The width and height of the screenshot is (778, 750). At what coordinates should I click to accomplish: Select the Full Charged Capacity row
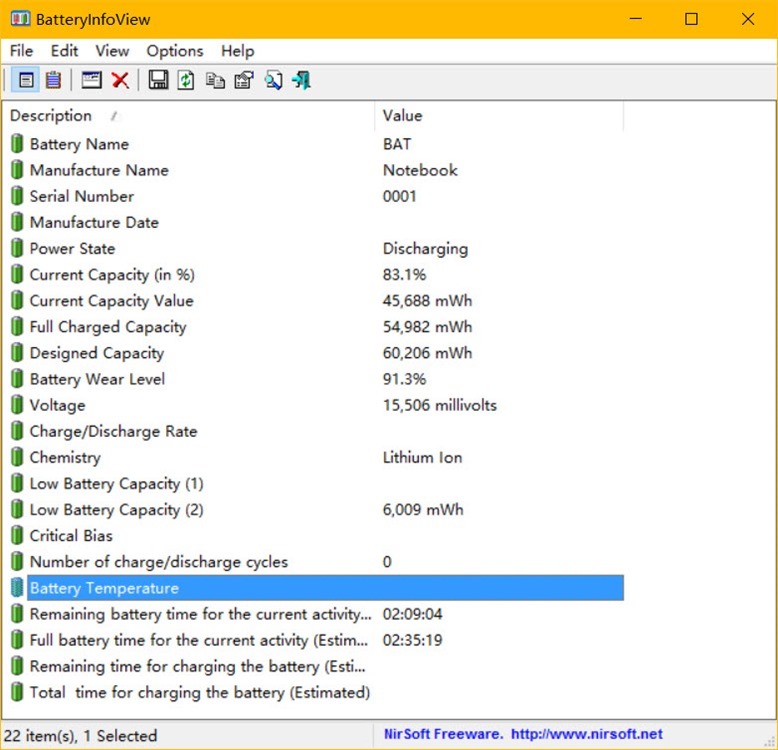[x=108, y=327]
